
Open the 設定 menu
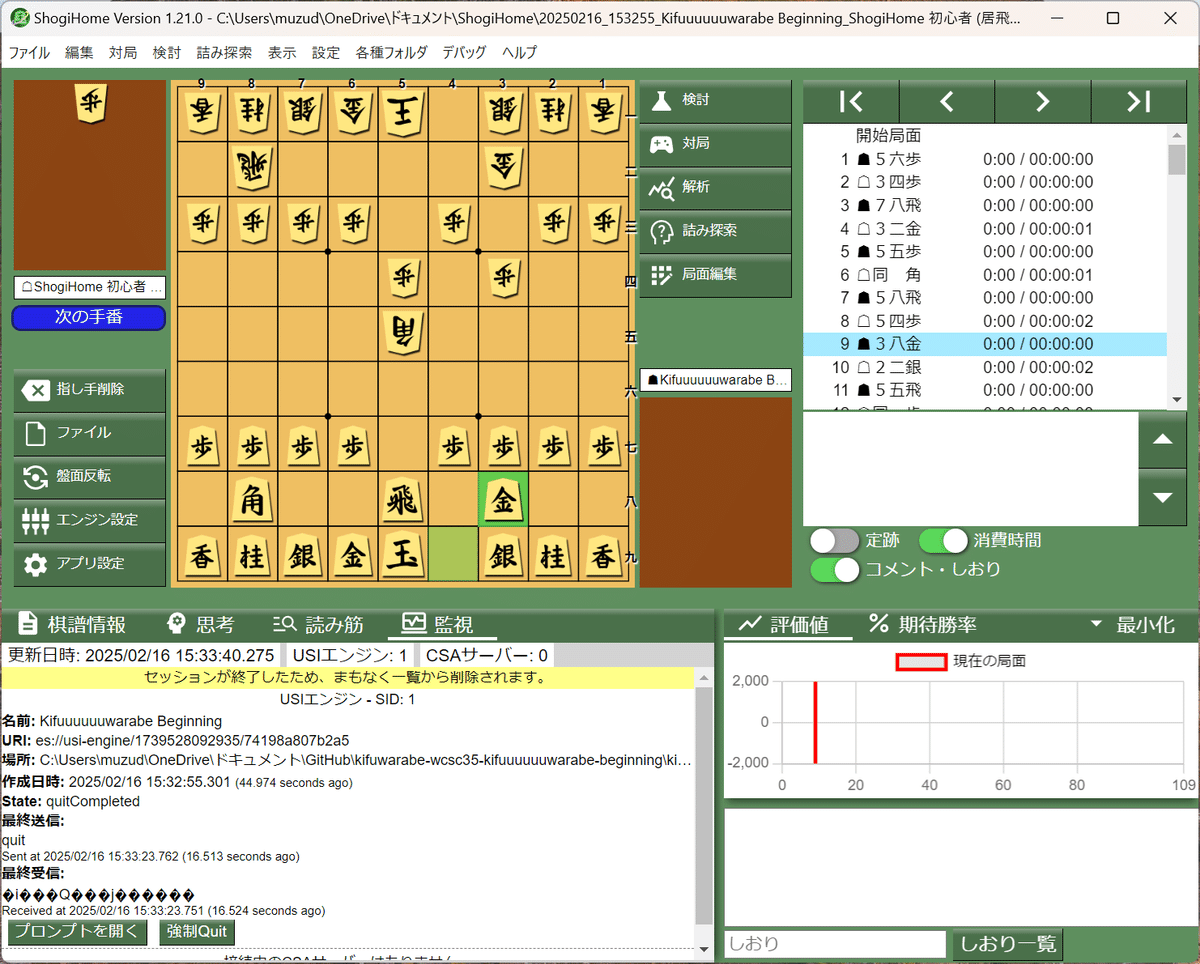pos(326,53)
